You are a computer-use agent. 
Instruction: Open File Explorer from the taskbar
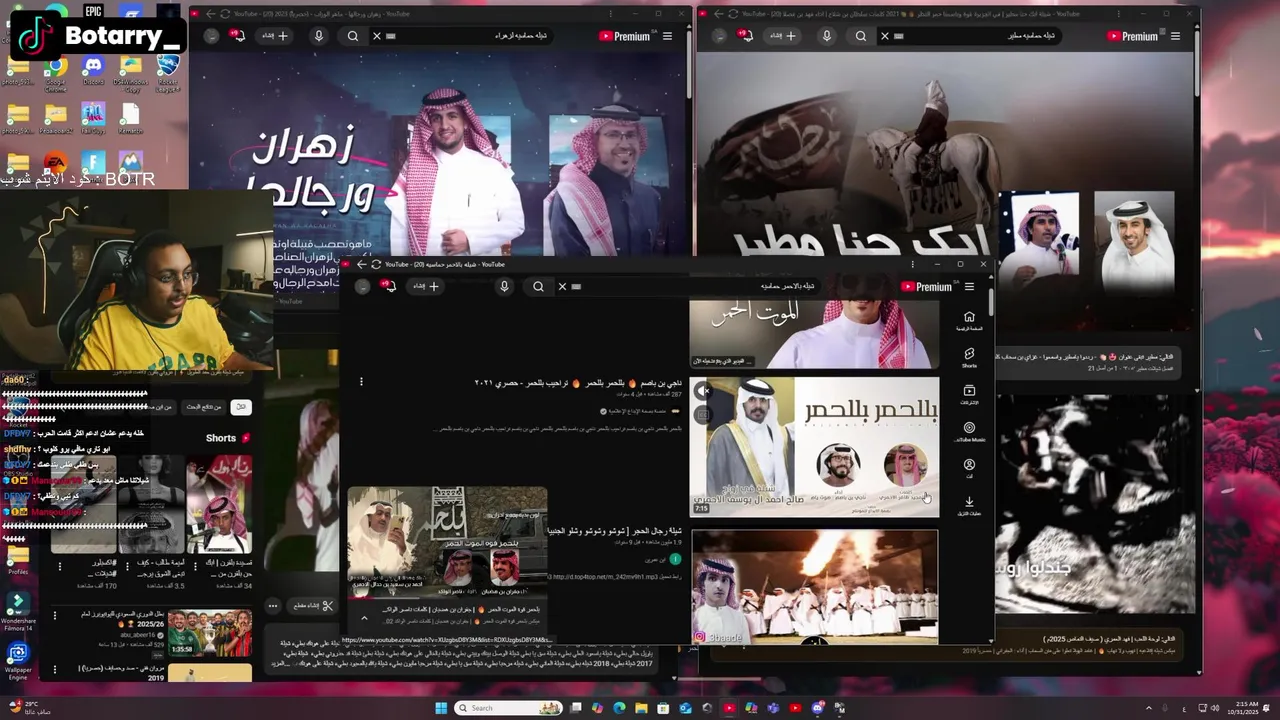pyautogui.click(x=641, y=708)
